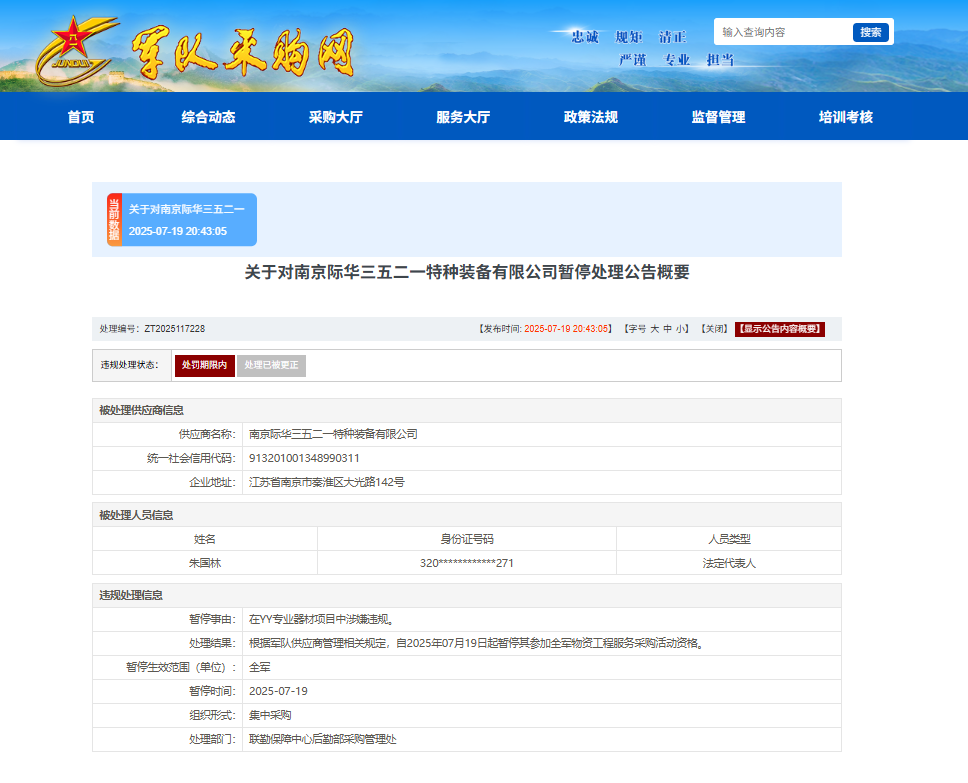Click the department 联勤保障中心后勤部采购管理处

tap(323, 739)
